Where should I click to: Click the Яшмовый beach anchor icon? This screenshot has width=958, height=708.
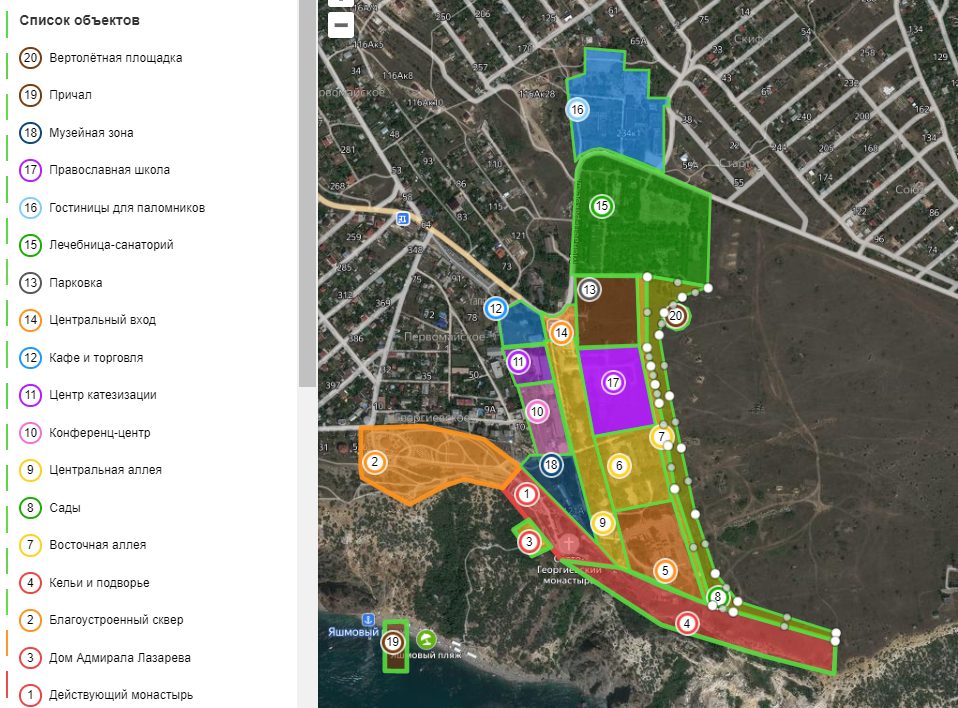click(367, 621)
